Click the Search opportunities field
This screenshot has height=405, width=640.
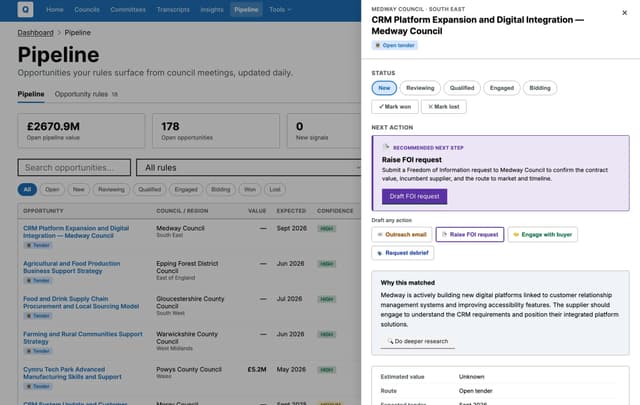coord(74,167)
